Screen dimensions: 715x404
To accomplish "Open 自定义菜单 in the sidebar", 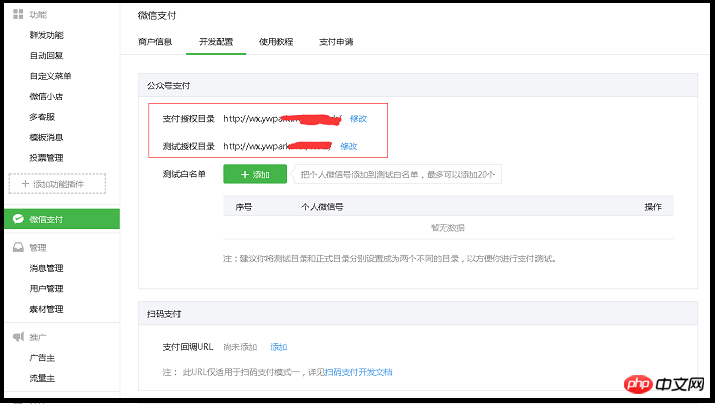I will [51, 76].
